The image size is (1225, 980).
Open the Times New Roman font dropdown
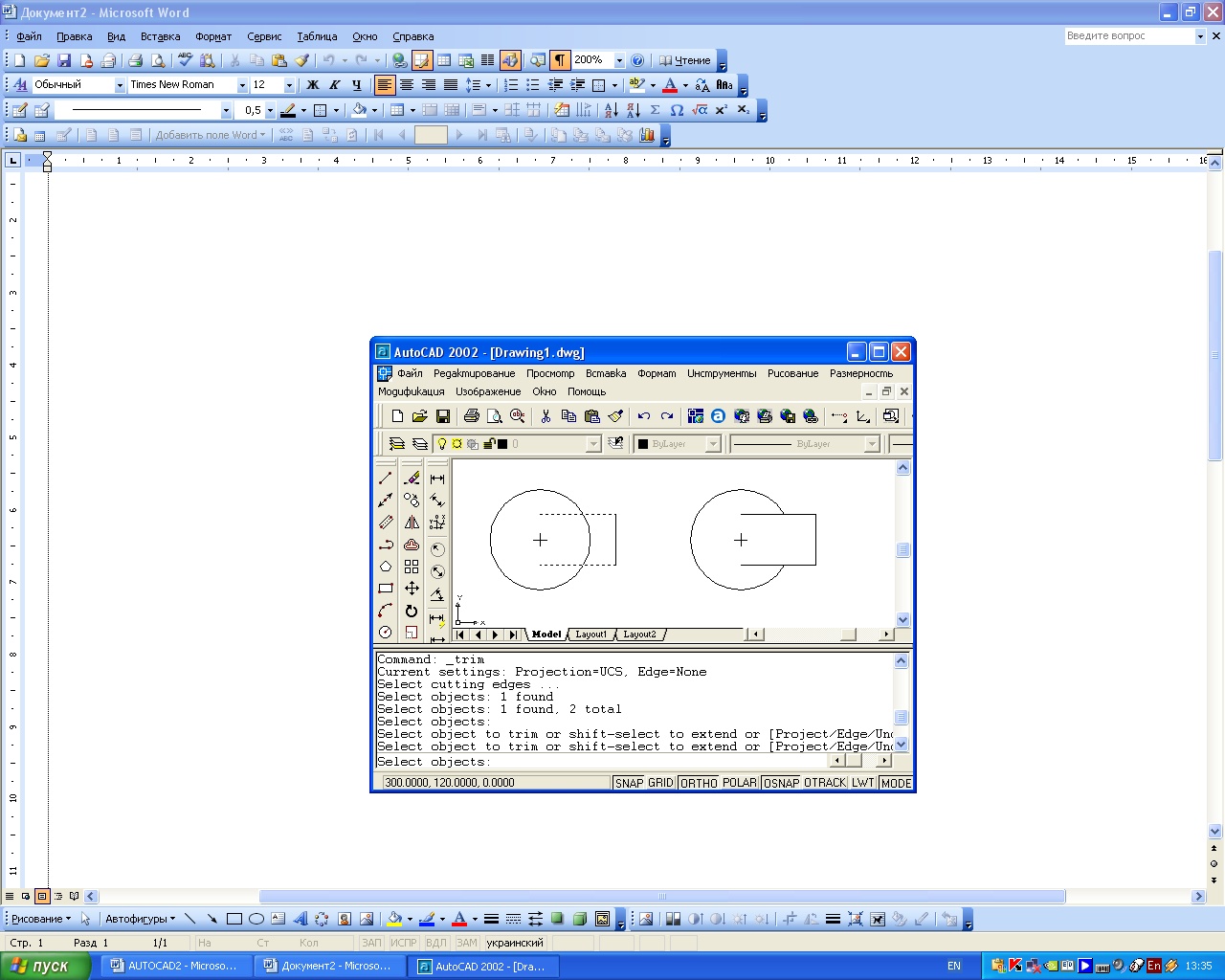click(x=242, y=85)
